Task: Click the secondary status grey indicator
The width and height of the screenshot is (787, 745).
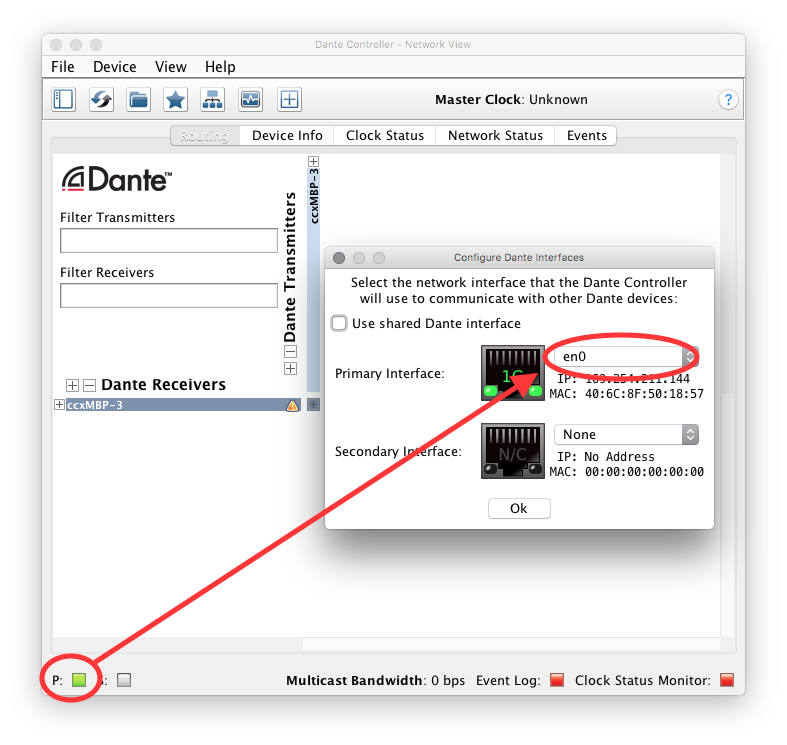Action: click(123, 680)
